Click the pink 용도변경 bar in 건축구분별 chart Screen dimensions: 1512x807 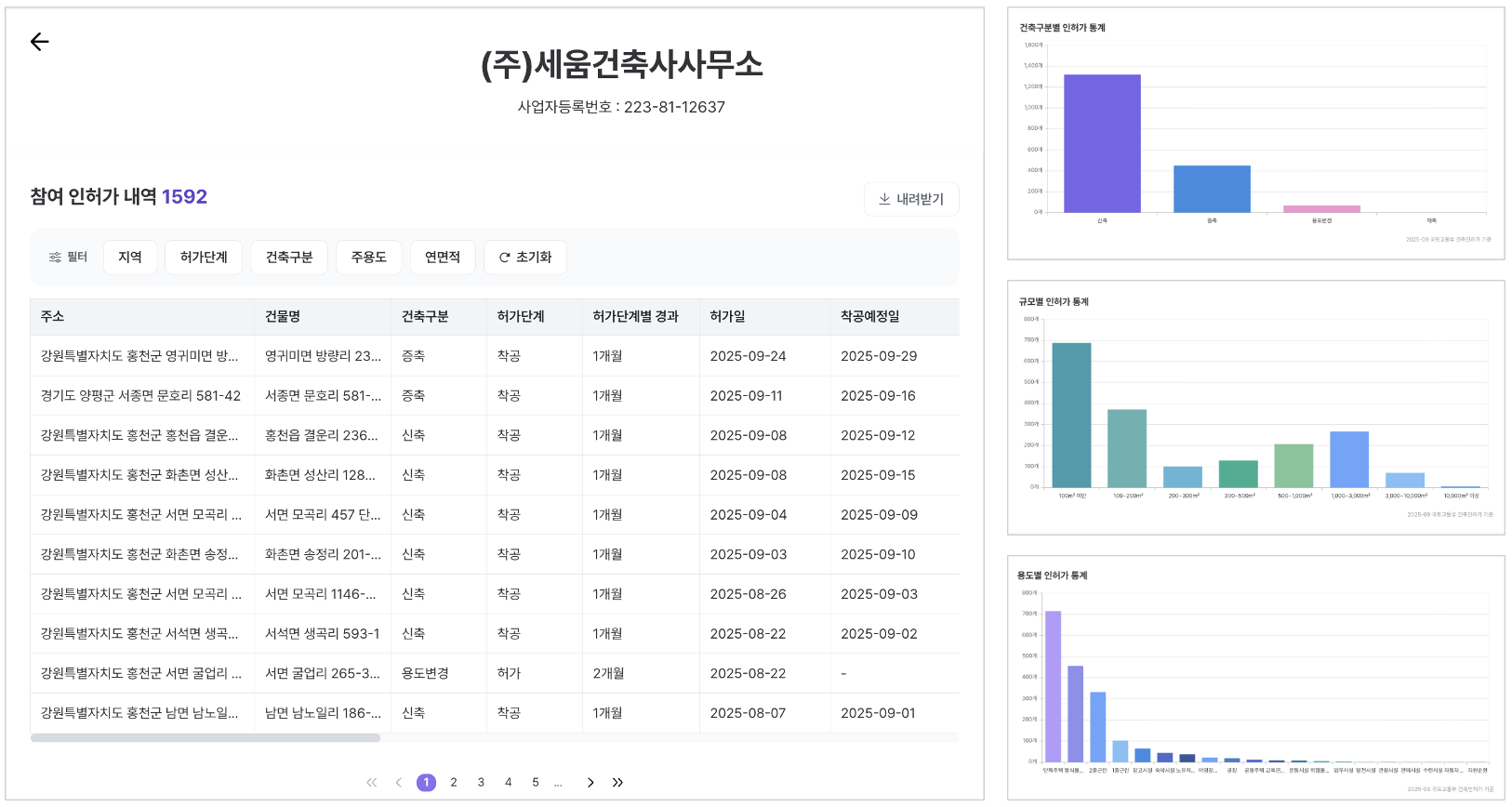tap(1321, 209)
